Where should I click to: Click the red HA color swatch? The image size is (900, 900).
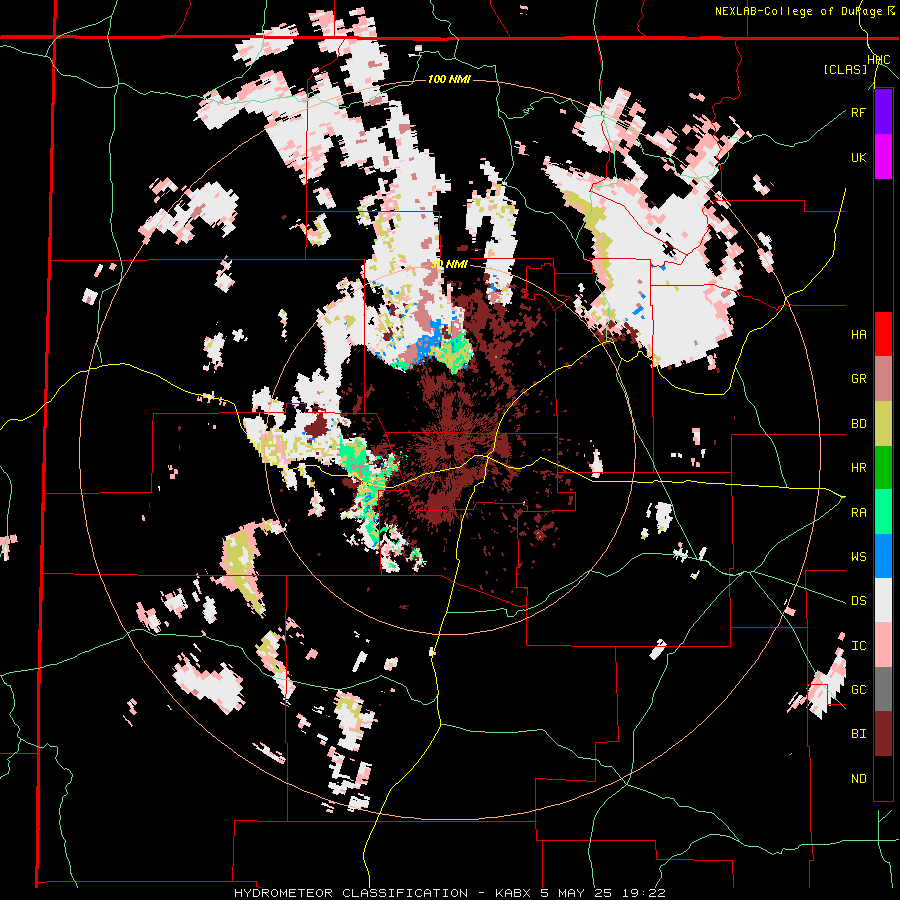(x=883, y=334)
